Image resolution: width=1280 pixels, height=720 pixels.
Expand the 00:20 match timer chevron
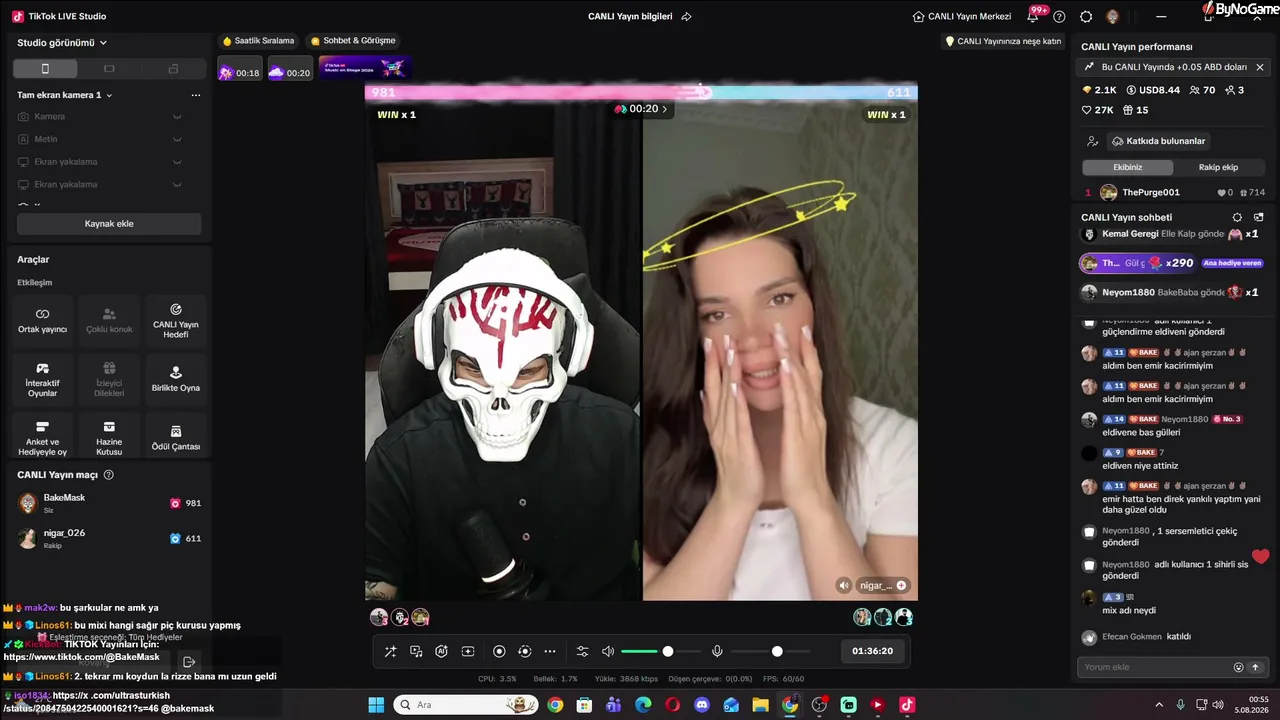pos(664,109)
